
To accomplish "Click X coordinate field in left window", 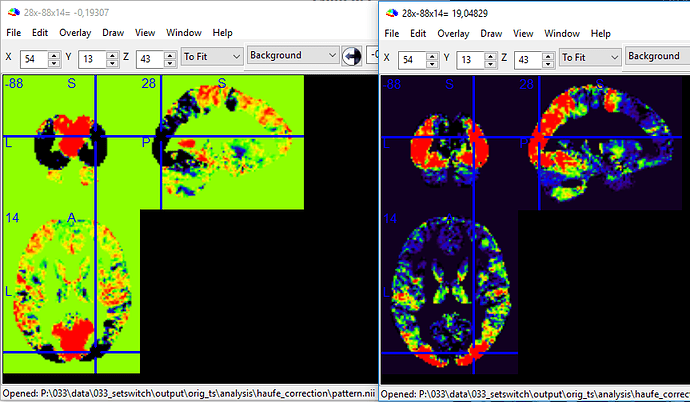I will 34,58.
